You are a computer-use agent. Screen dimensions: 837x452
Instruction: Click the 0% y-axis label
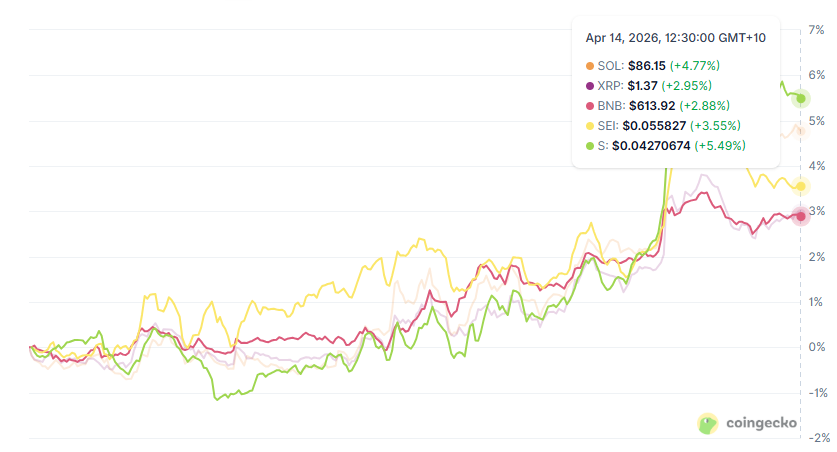coord(816,347)
